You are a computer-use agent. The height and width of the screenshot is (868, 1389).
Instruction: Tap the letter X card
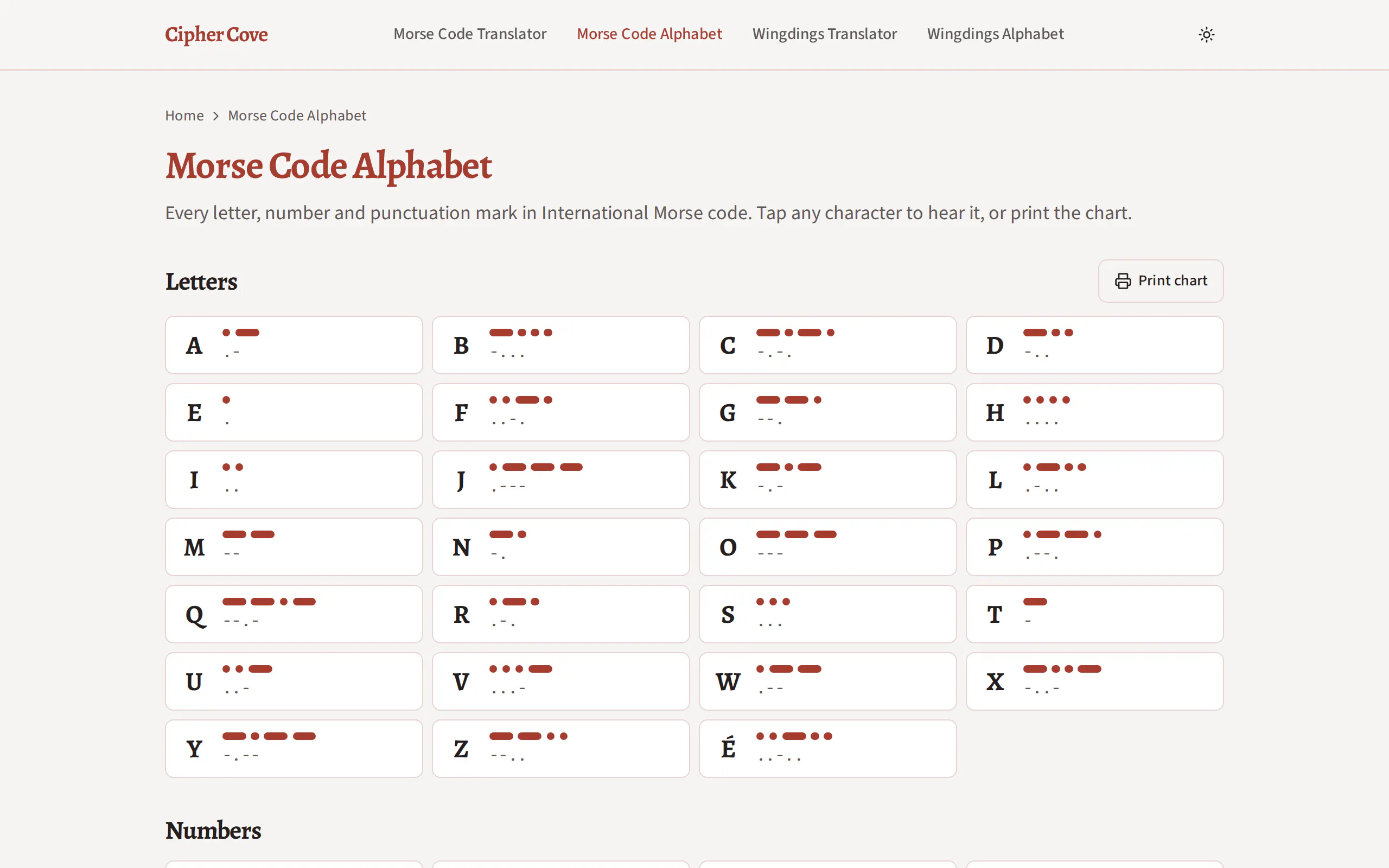coord(1094,681)
